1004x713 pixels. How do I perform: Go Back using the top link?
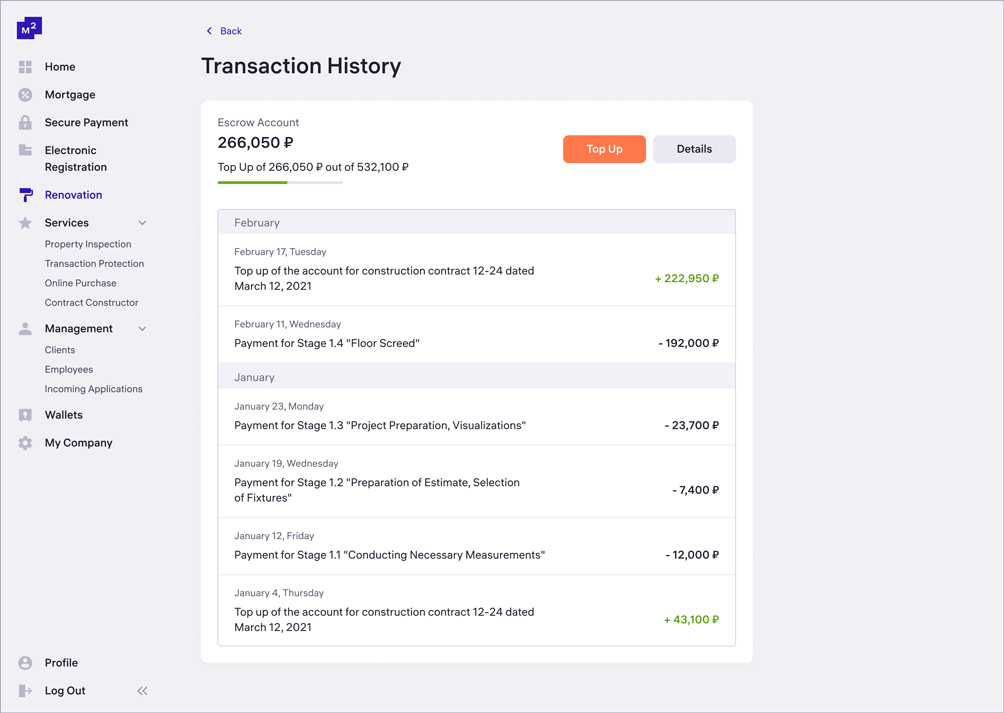[224, 31]
